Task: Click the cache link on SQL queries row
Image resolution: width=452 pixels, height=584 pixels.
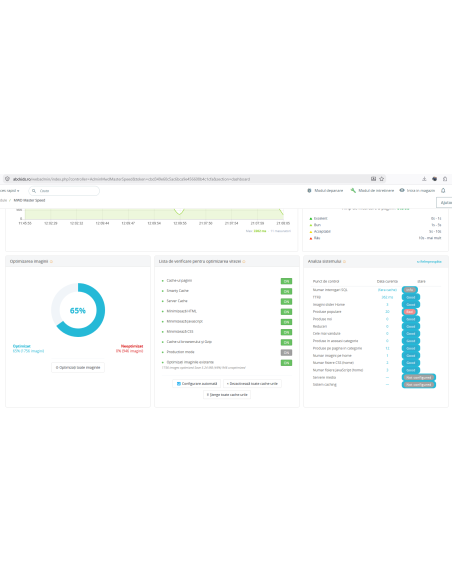Action: [x=387, y=290]
